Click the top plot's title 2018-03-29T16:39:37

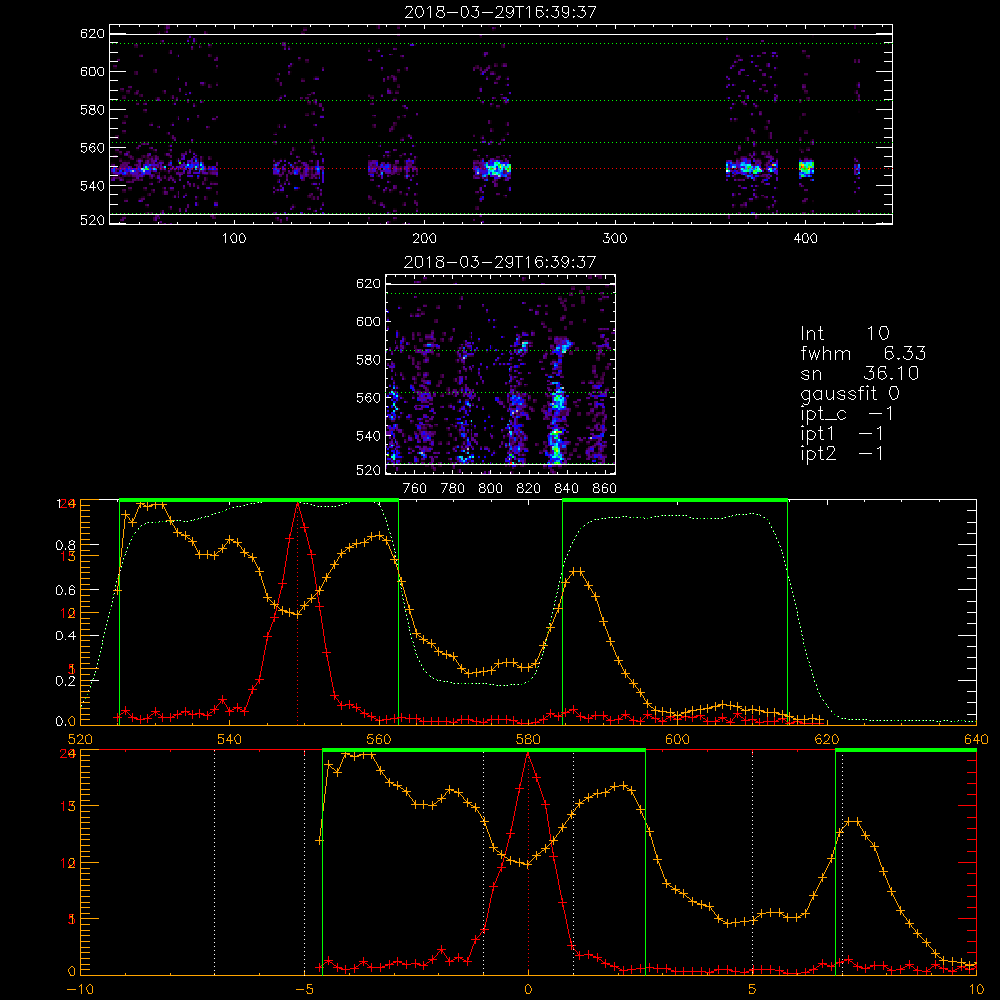point(501,12)
